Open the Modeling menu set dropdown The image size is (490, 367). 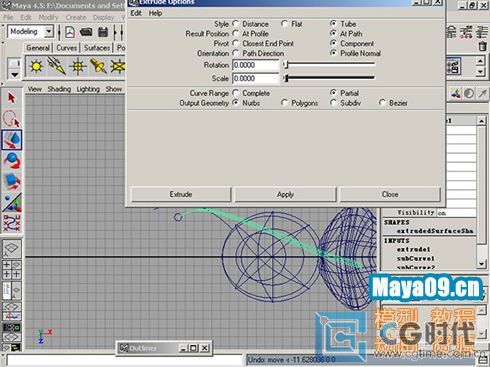(x=49, y=31)
